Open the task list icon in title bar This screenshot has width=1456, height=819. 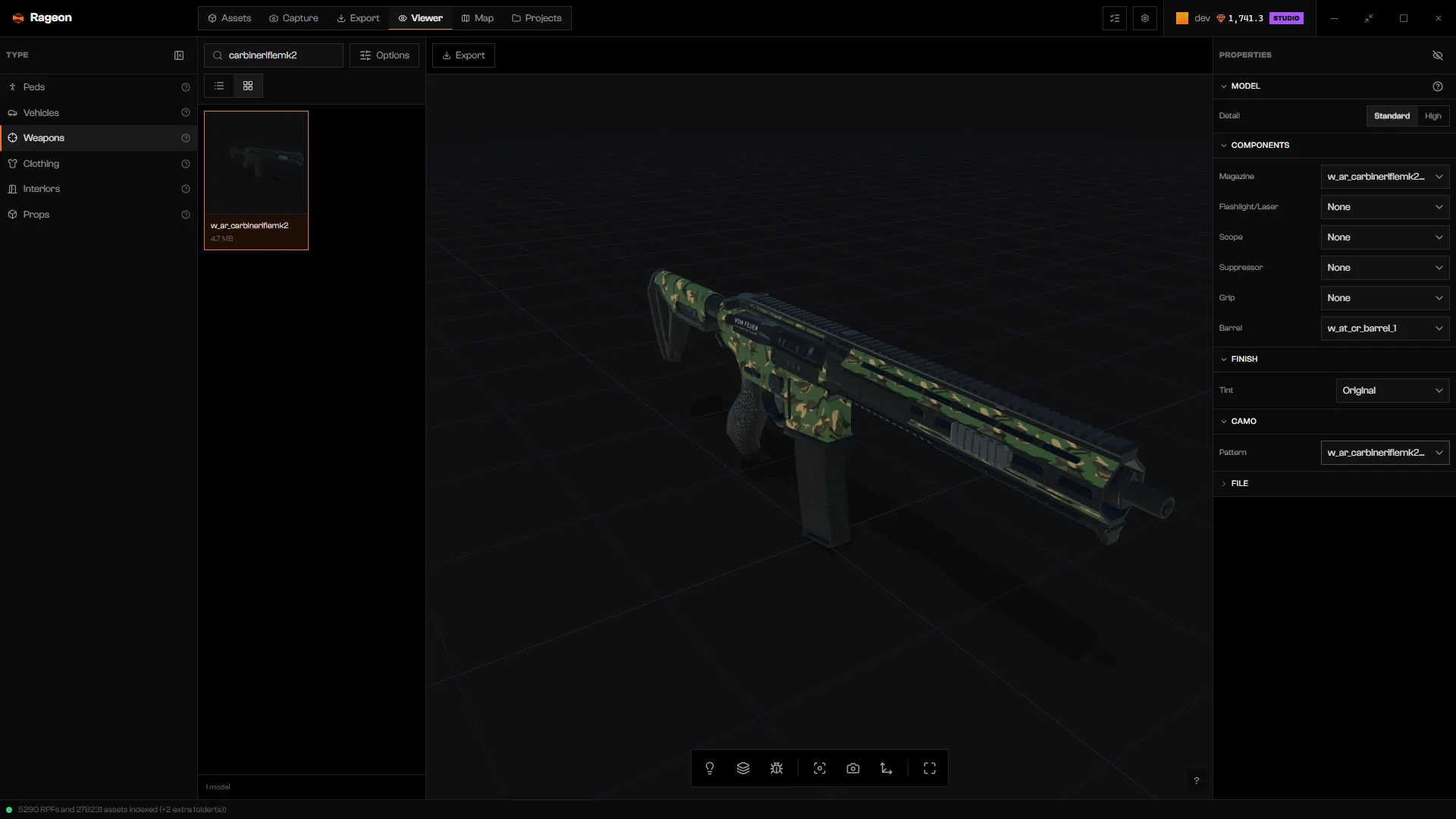pyautogui.click(x=1115, y=18)
